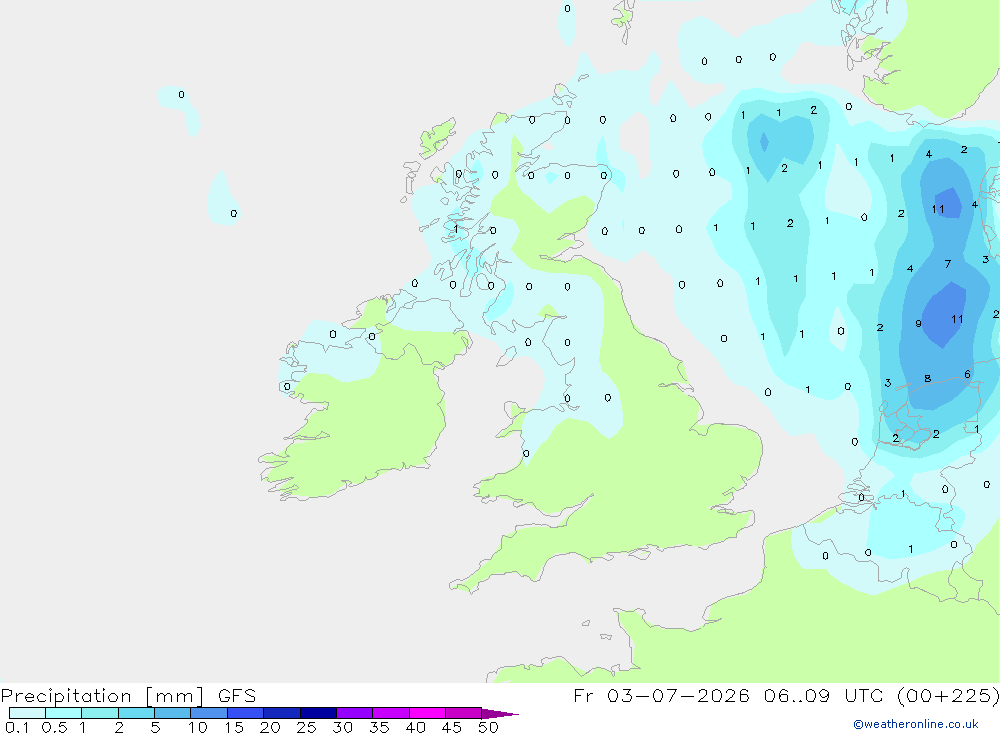Click the 15 to 20 mm legend swatch
Image resolution: width=1000 pixels, height=733 pixels.
245,713
